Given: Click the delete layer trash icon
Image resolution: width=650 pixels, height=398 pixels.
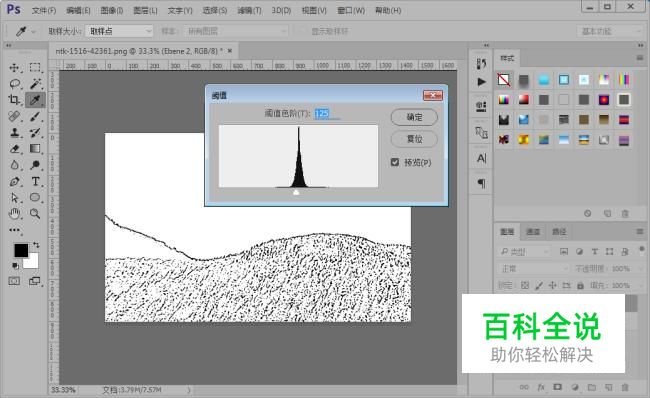Looking at the screenshot, I should [625, 387].
